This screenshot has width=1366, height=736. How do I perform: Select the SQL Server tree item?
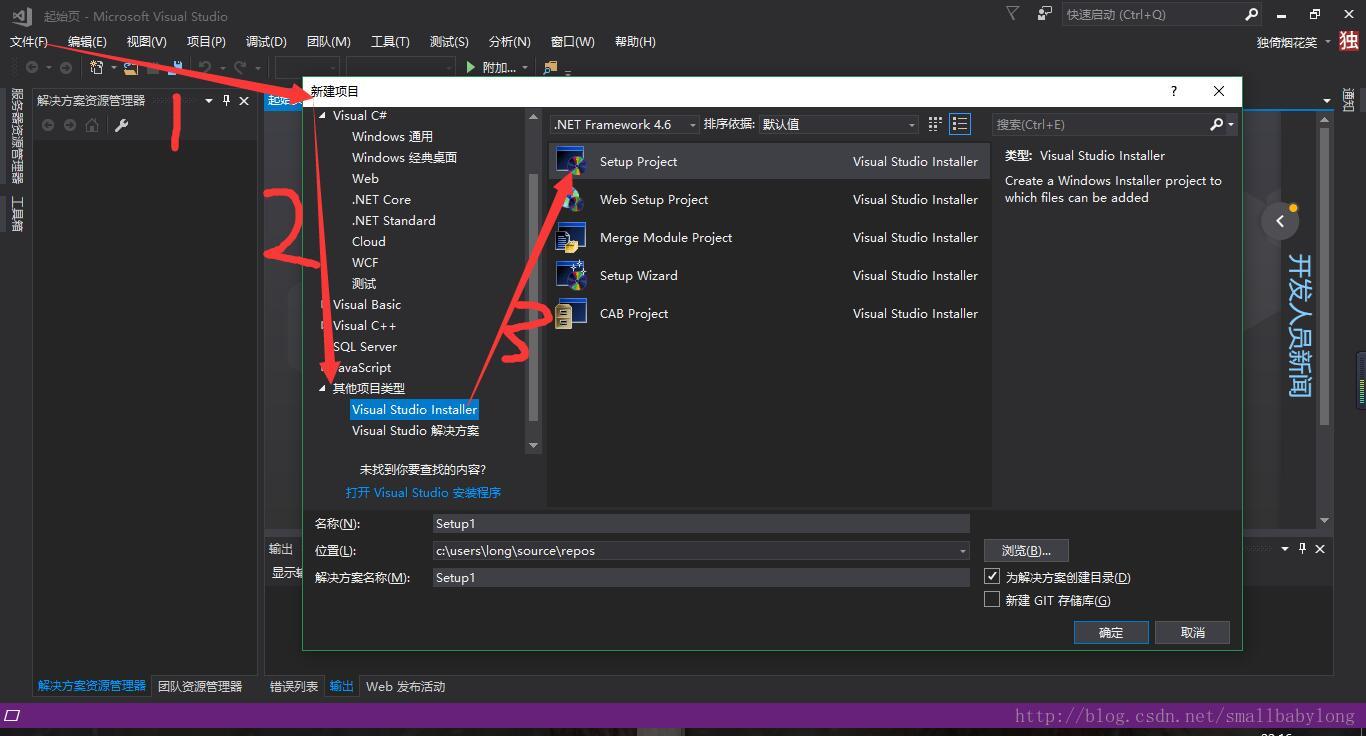364,346
